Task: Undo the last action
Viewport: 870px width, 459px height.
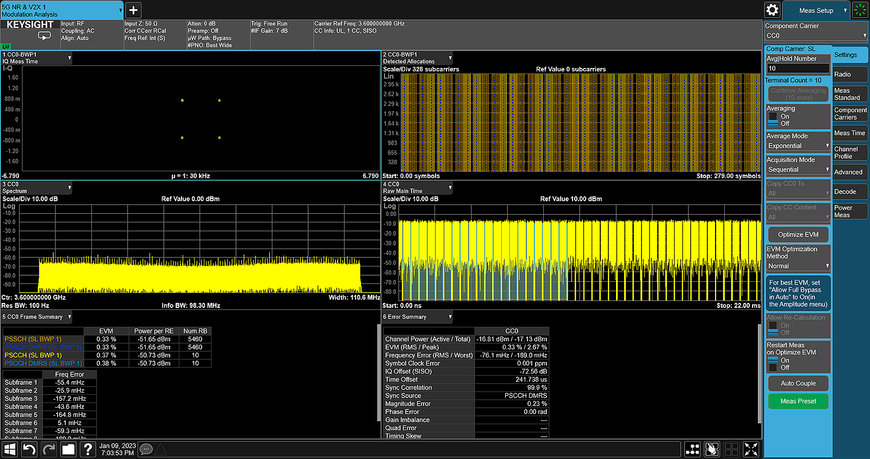Action: [29, 449]
